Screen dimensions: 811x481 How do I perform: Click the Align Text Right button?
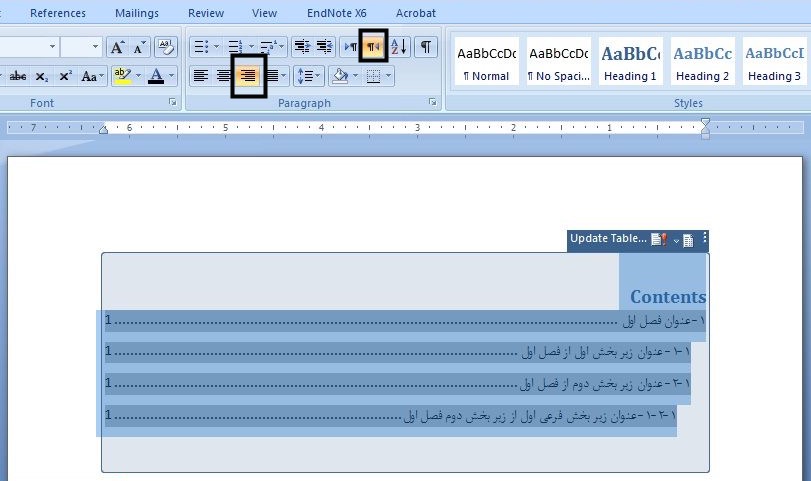click(x=248, y=76)
